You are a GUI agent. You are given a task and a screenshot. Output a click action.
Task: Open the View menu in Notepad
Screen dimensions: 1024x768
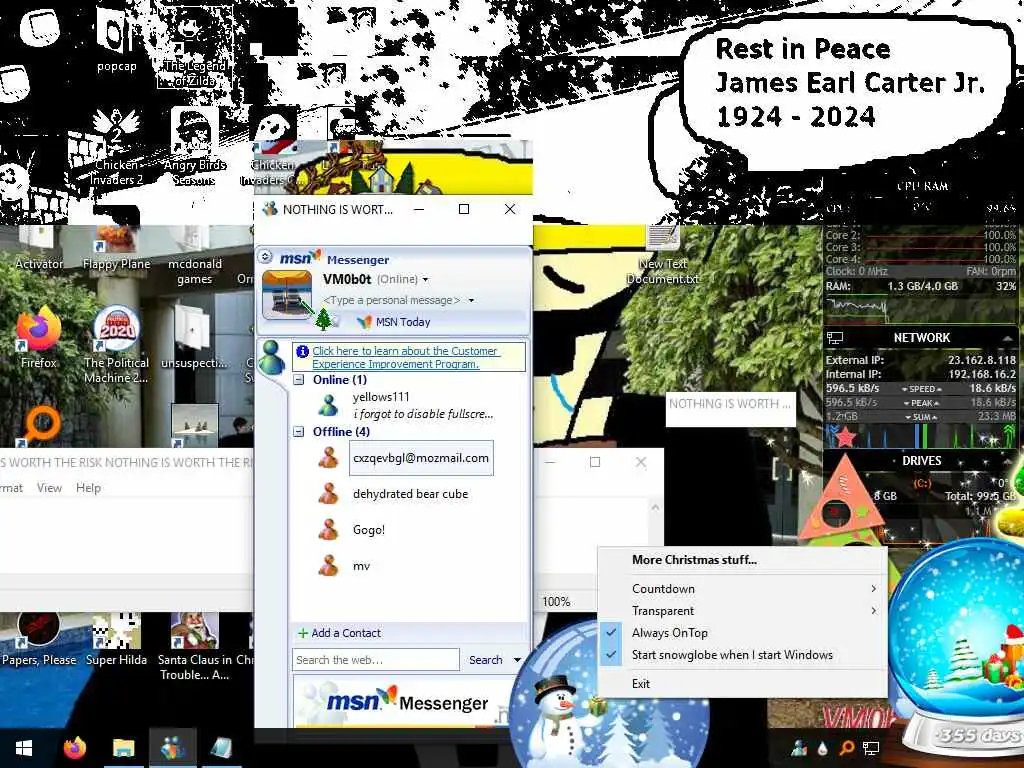(x=49, y=488)
